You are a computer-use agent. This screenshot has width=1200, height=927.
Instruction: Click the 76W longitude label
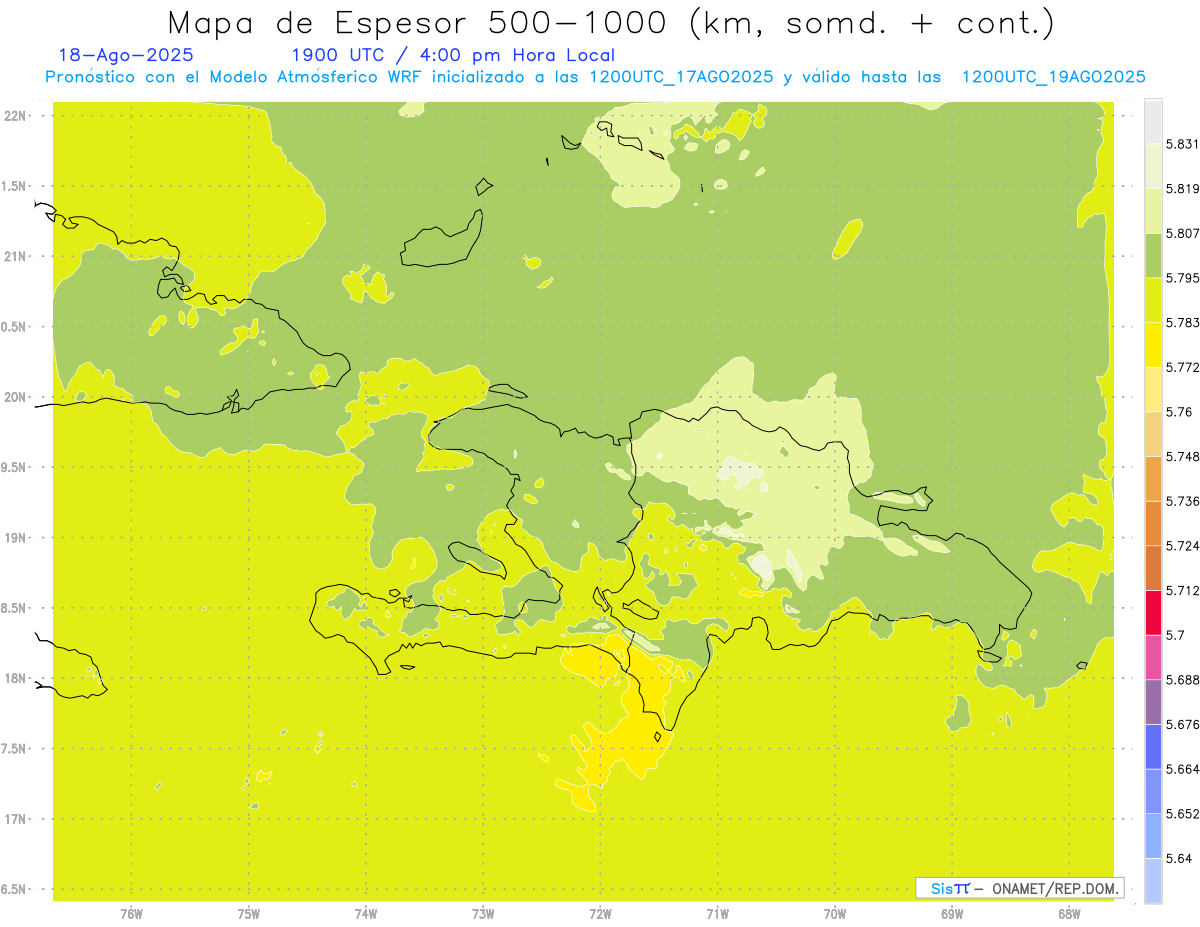coord(131,914)
